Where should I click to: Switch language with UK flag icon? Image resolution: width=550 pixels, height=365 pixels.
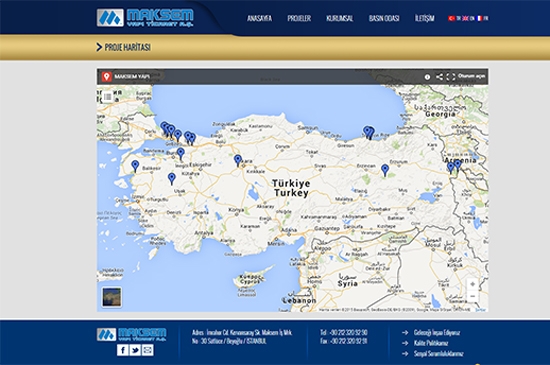(x=465, y=18)
